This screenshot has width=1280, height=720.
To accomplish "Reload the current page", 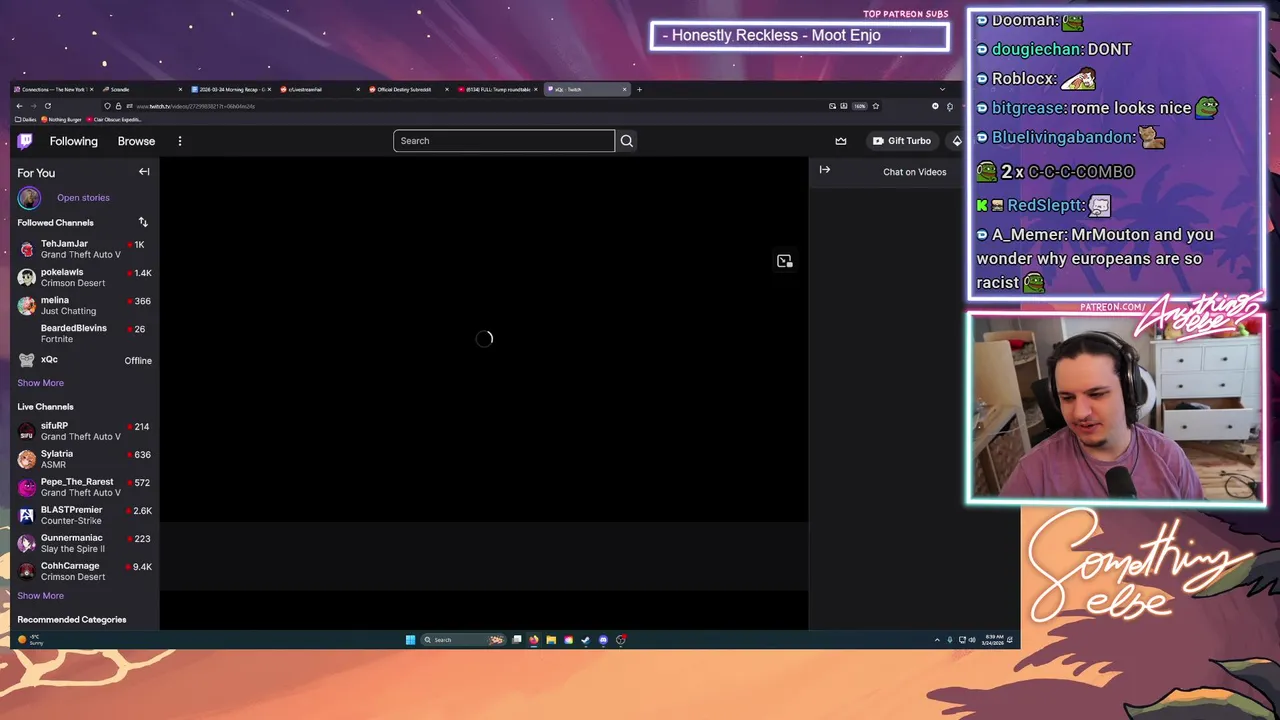I will click(x=47, y=106).
